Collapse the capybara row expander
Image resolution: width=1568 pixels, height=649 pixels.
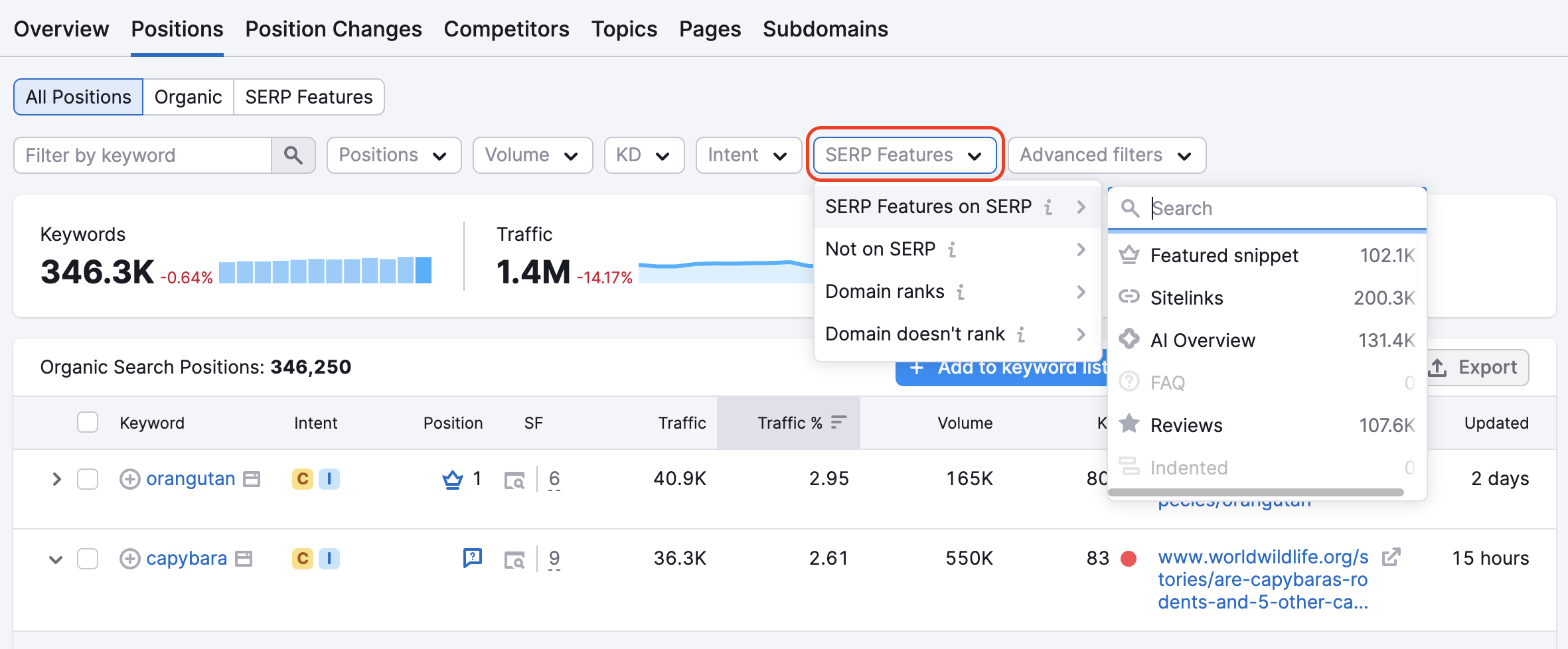56,558
